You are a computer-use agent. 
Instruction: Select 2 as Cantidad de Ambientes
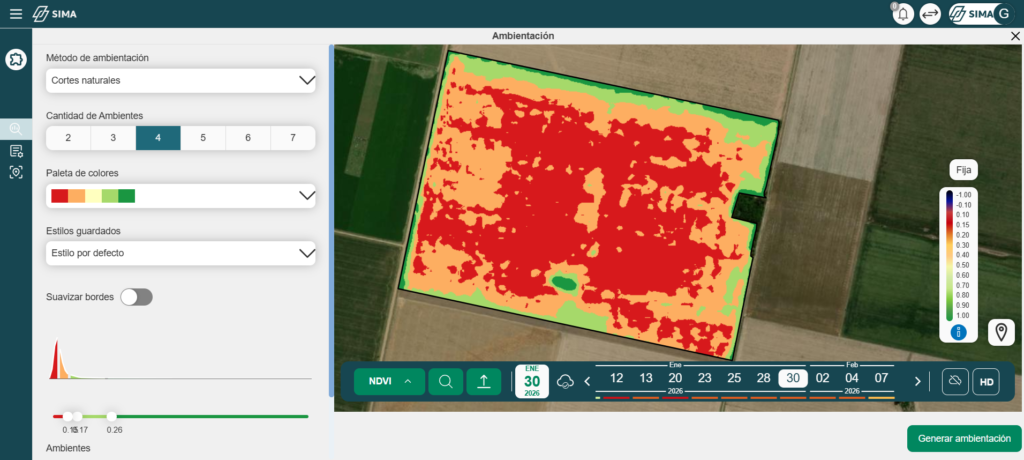coord(68,138)
